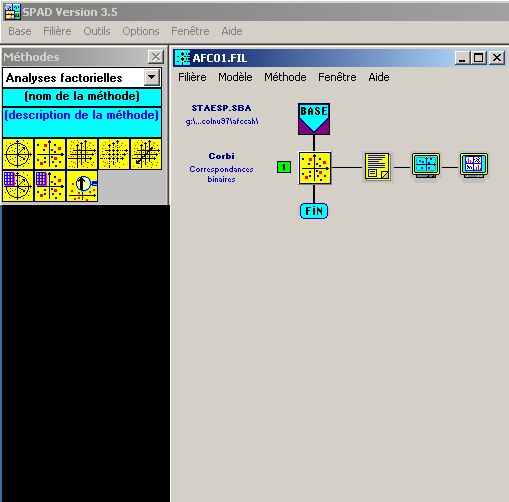Click the STAESP.SBA base file label
Image resolution: width=509 pixels, height=502 pixels.
coord(221,108)
